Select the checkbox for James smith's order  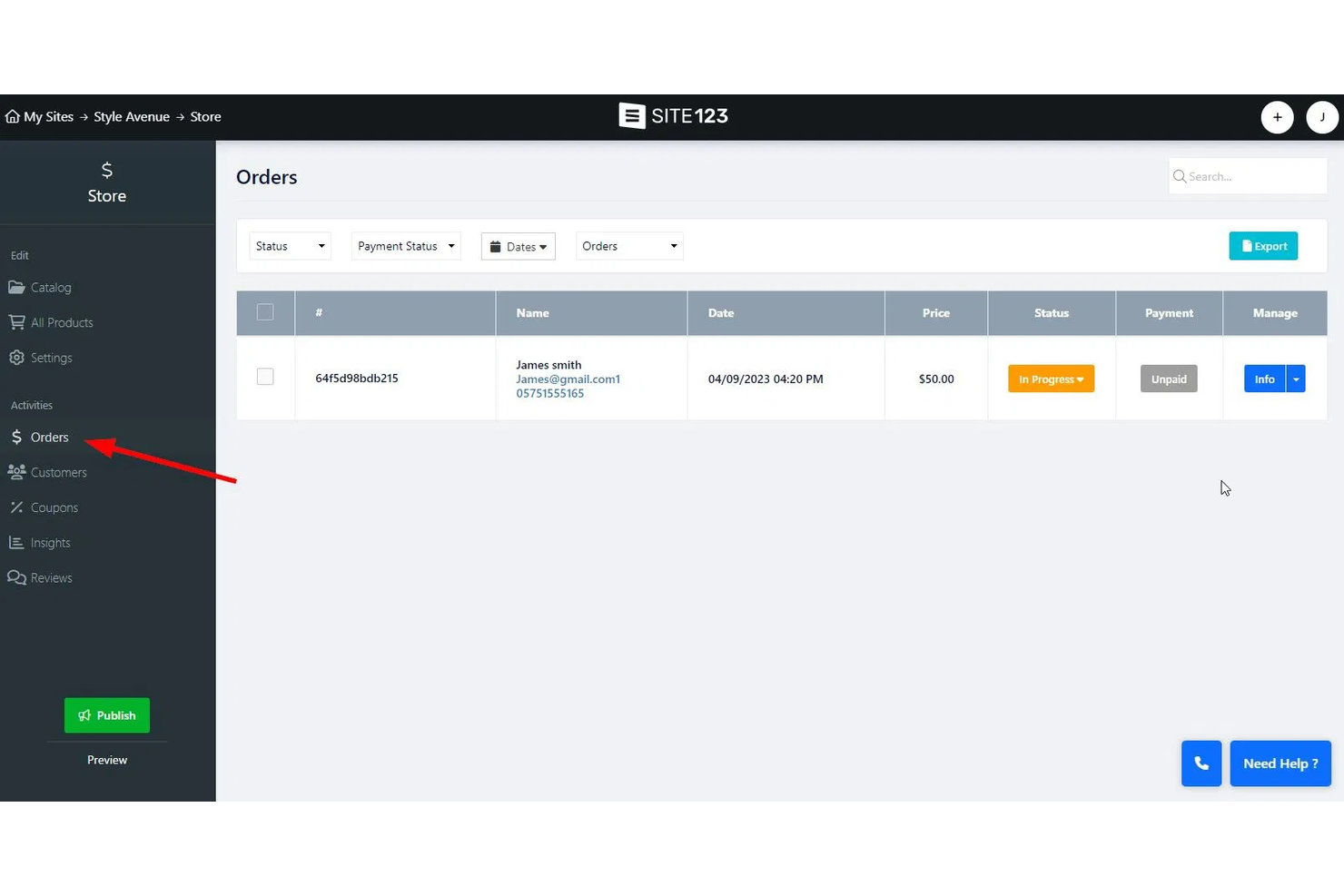[264, 376]
